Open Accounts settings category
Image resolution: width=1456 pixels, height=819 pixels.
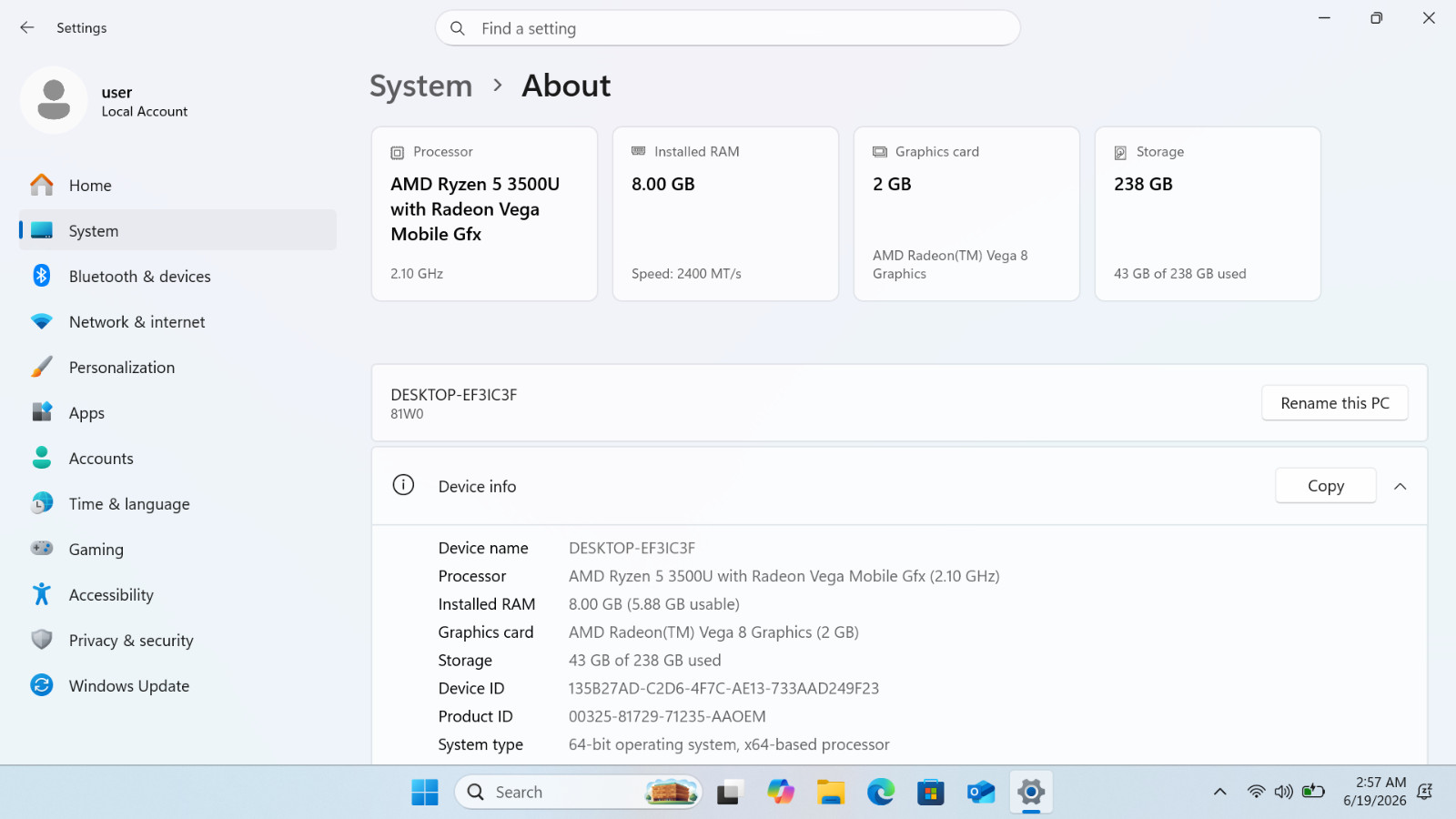point(177,458)
